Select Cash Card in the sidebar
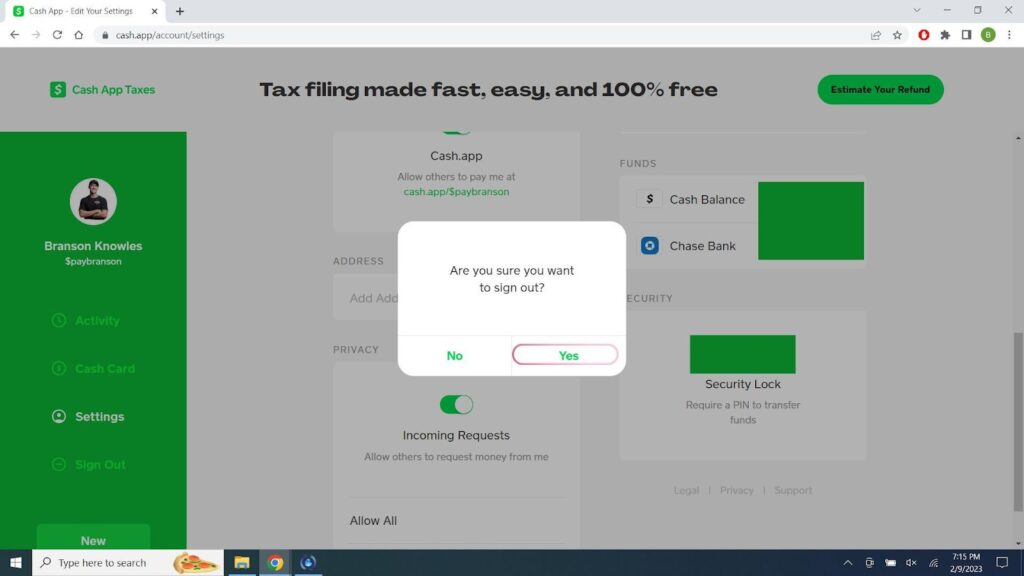This screenshot has height=576, width=1024. click(x=104, y=369)
